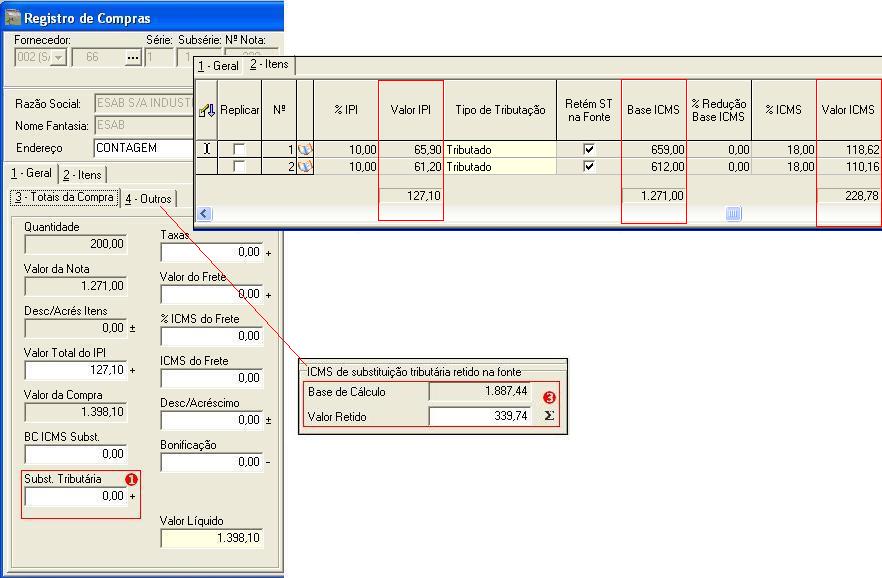Screen dimensions: 882x578
Task: Click the grid sort icon in header
Action: 207,110
